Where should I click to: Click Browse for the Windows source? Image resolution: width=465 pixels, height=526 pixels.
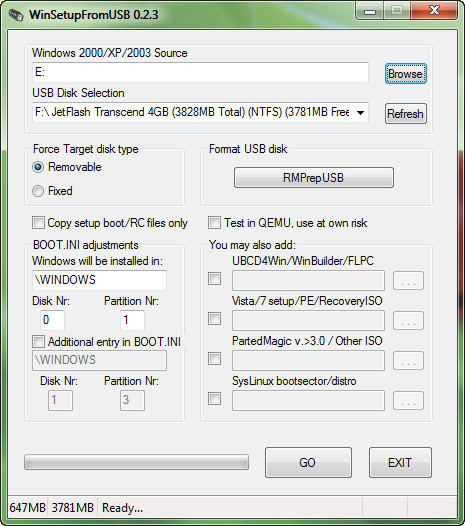406,74
